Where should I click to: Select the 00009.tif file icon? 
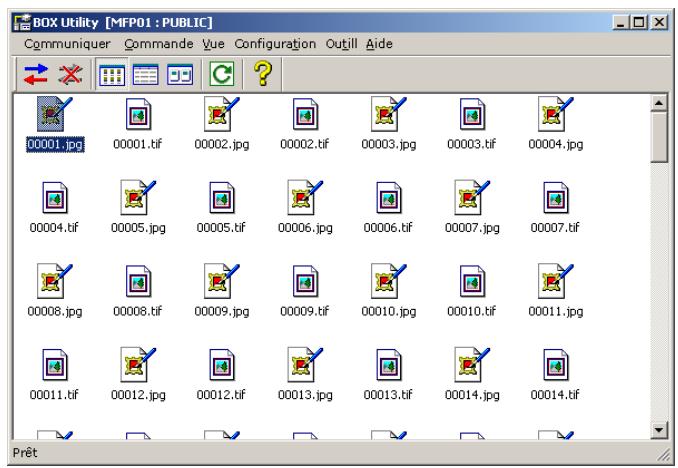tap(305, 281)
